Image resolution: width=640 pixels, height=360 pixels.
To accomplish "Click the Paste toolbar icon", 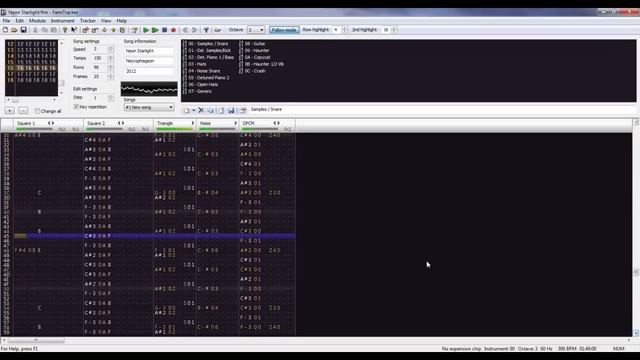I will 53,30.
